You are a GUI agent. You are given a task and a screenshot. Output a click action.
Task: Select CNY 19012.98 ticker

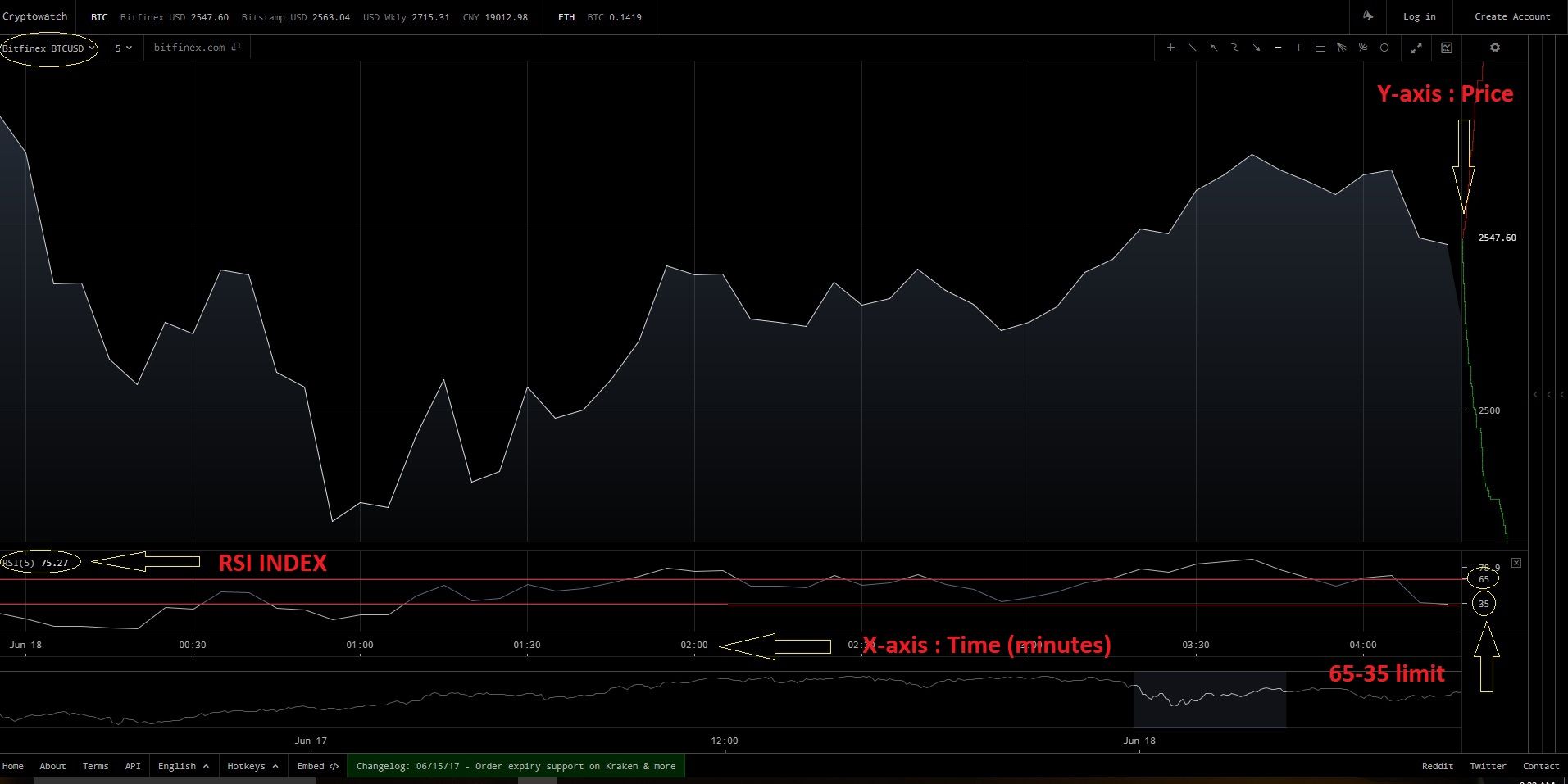point(495,17)
